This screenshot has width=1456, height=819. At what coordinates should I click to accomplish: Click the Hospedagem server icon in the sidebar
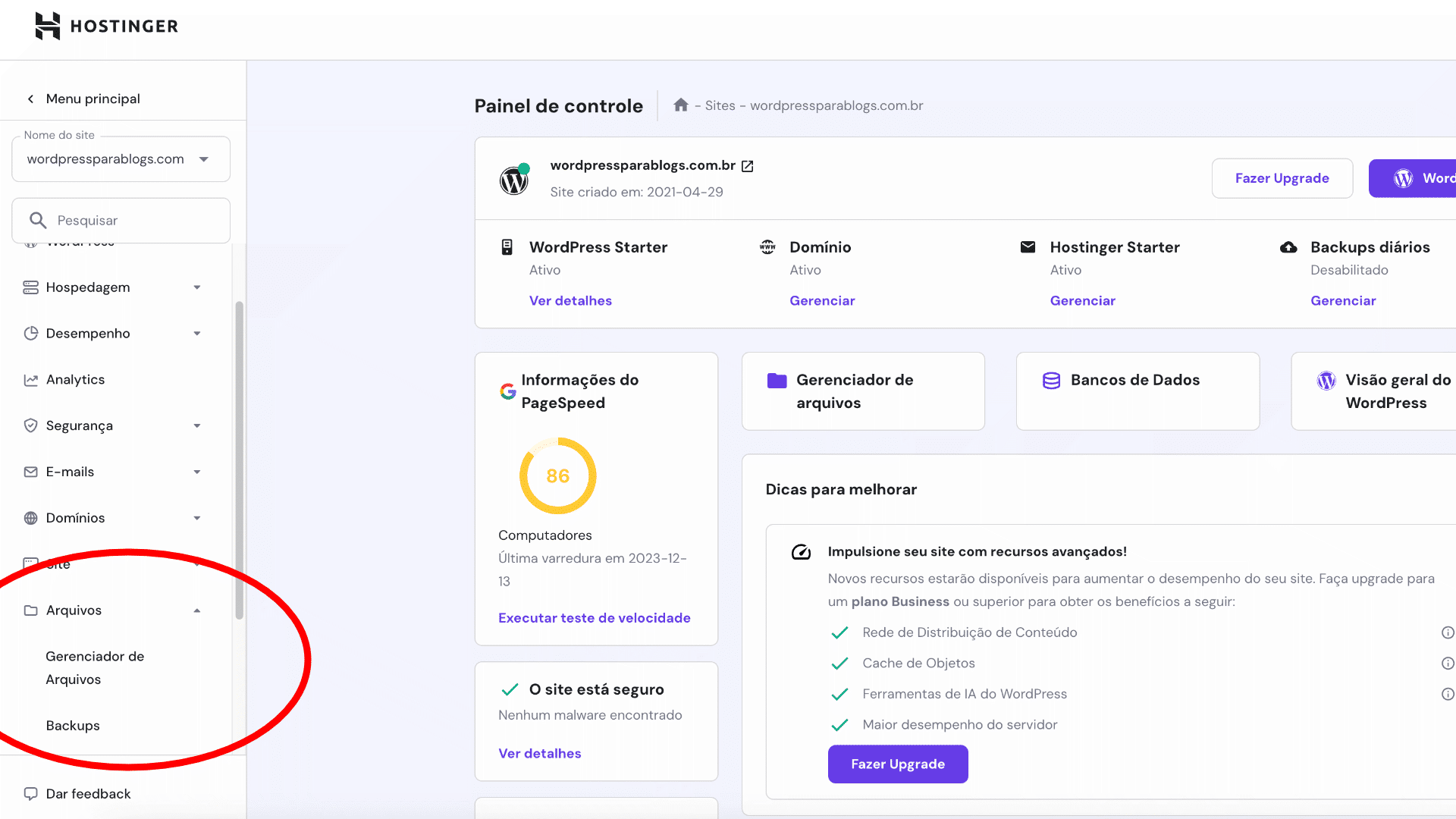tap(30, 287)
